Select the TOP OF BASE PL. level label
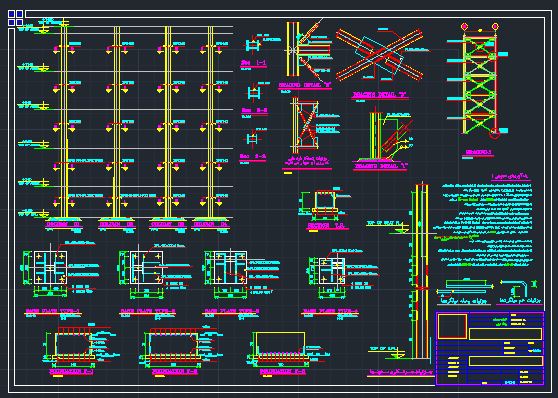 (x=385, y=224)
